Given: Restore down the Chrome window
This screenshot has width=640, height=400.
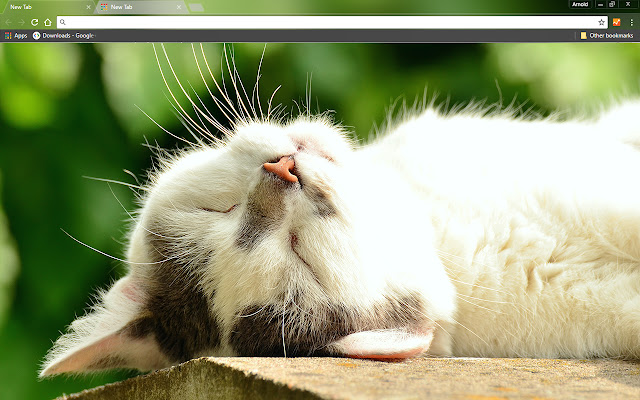Looking at the screenshot, I should [612, 4].
